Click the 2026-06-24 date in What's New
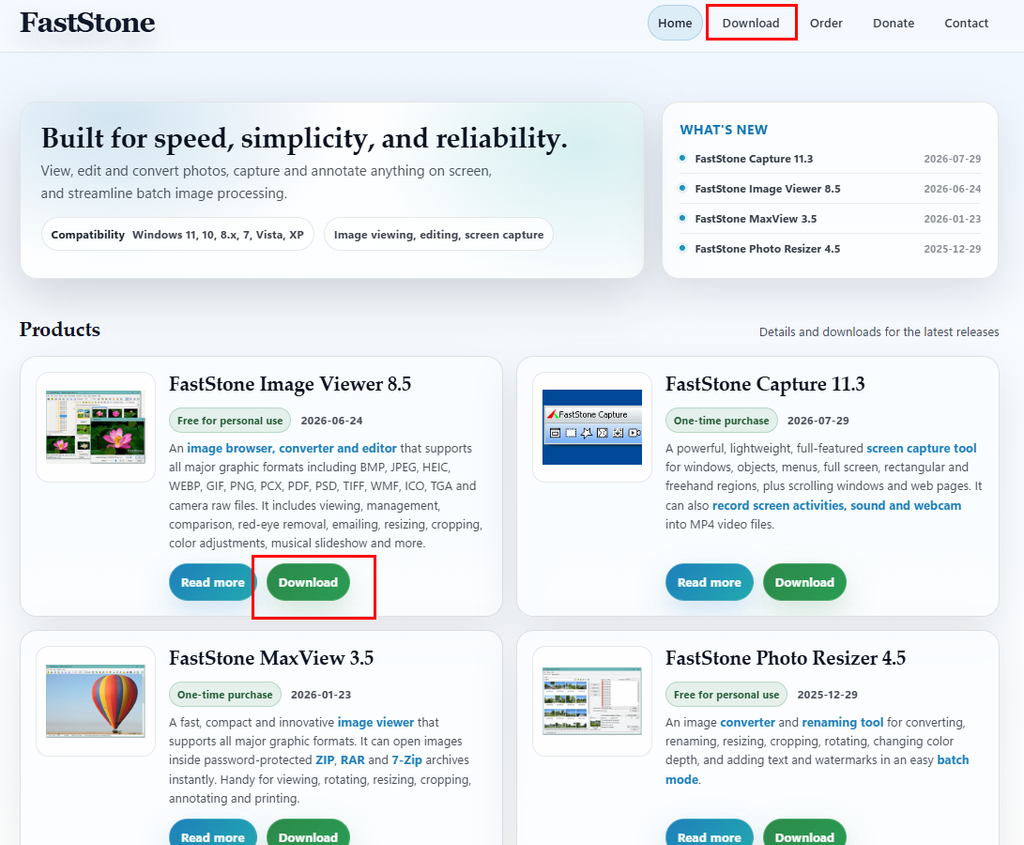The image size is (1024, 845). click(x=952, y=189)
